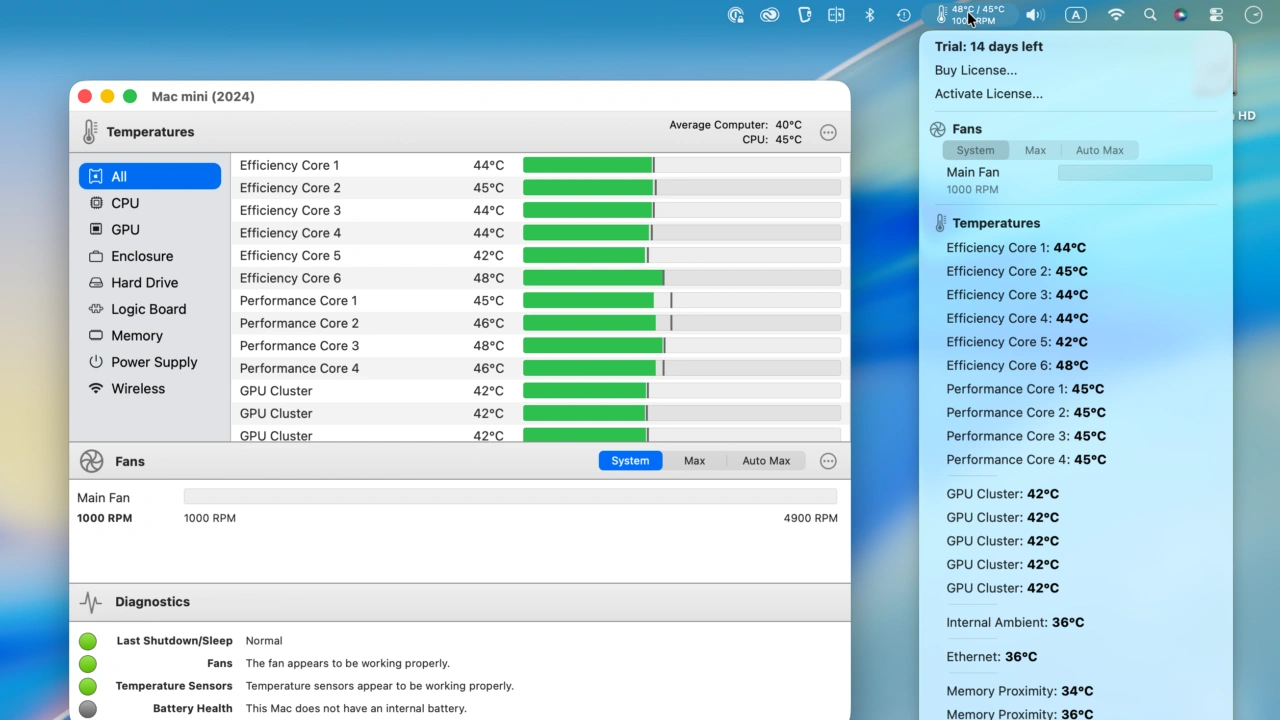Switch fan control to Max mode
This screenshot has height=720, width=1280.
(x=694, y=460)
